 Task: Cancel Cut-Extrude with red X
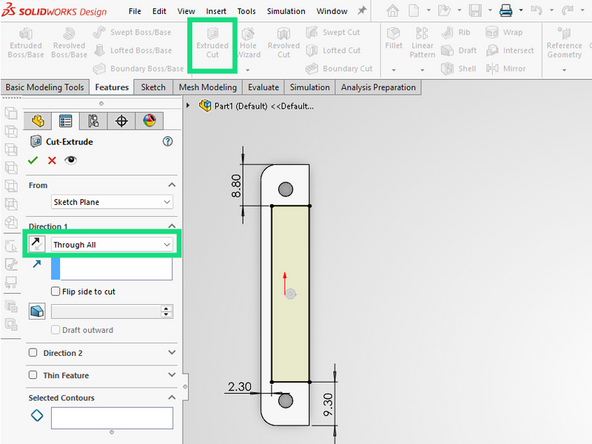coord(52,160)
